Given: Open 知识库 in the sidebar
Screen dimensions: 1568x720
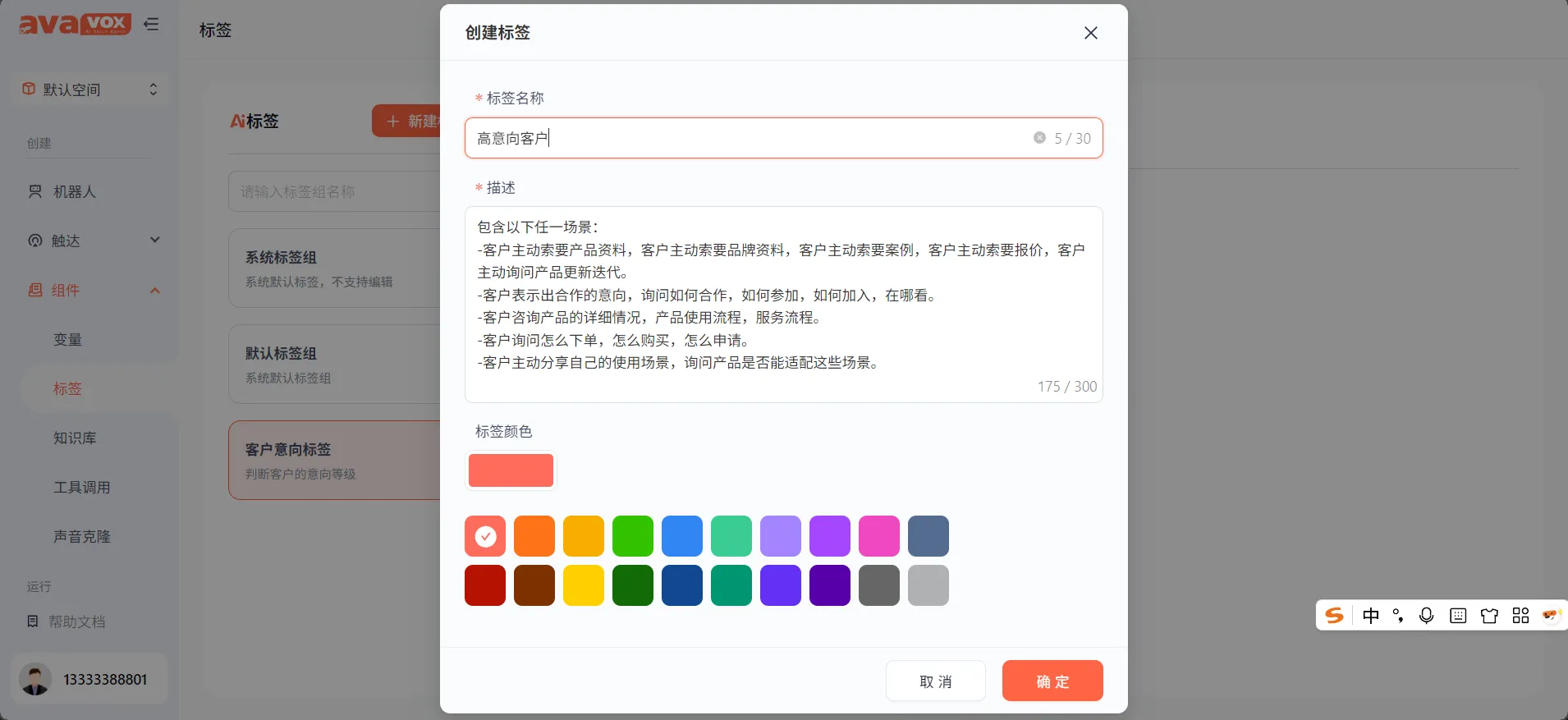Looking at the screenshot, I should (75, 438).
